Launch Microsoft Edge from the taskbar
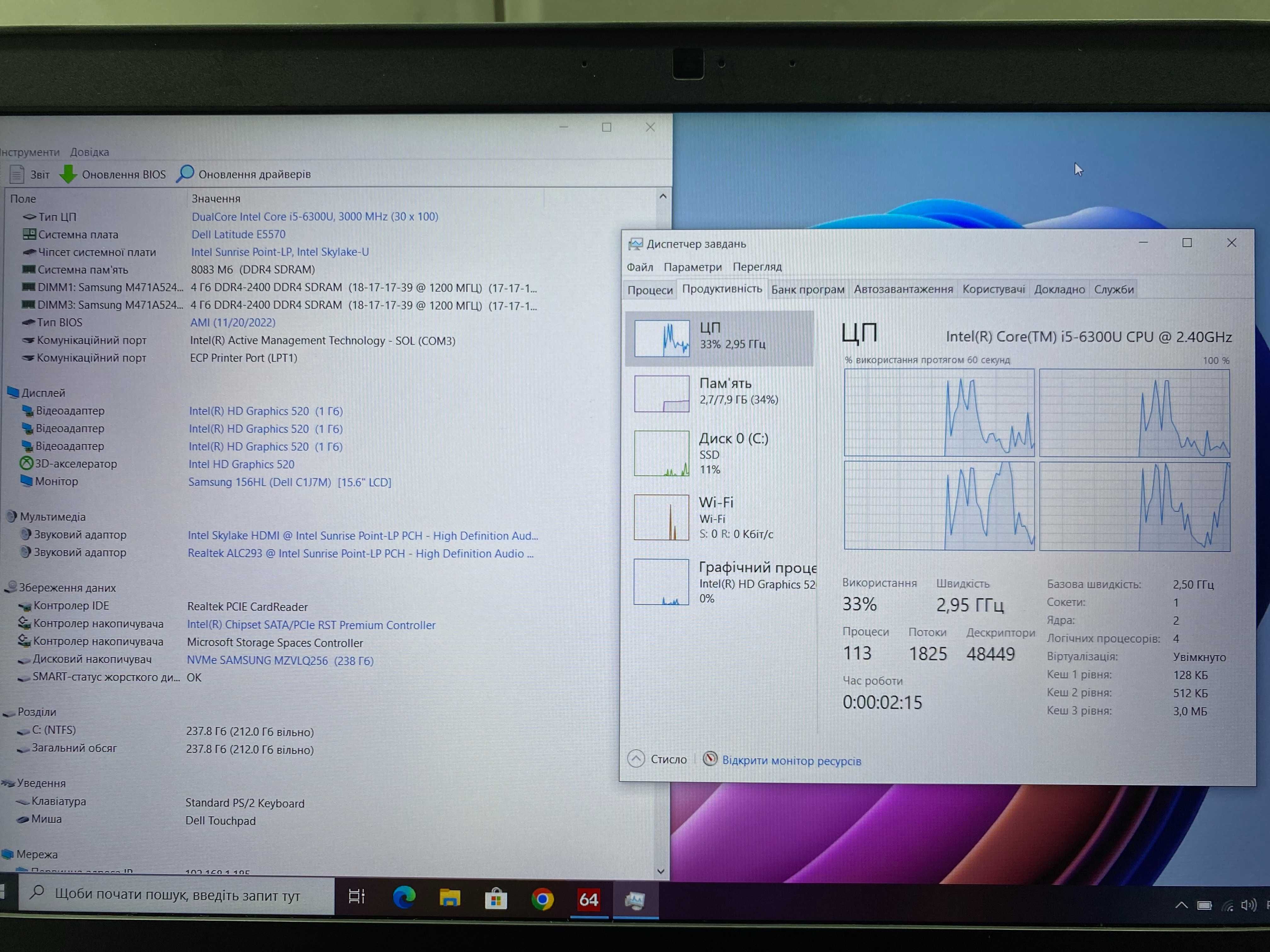 [404, 897]
